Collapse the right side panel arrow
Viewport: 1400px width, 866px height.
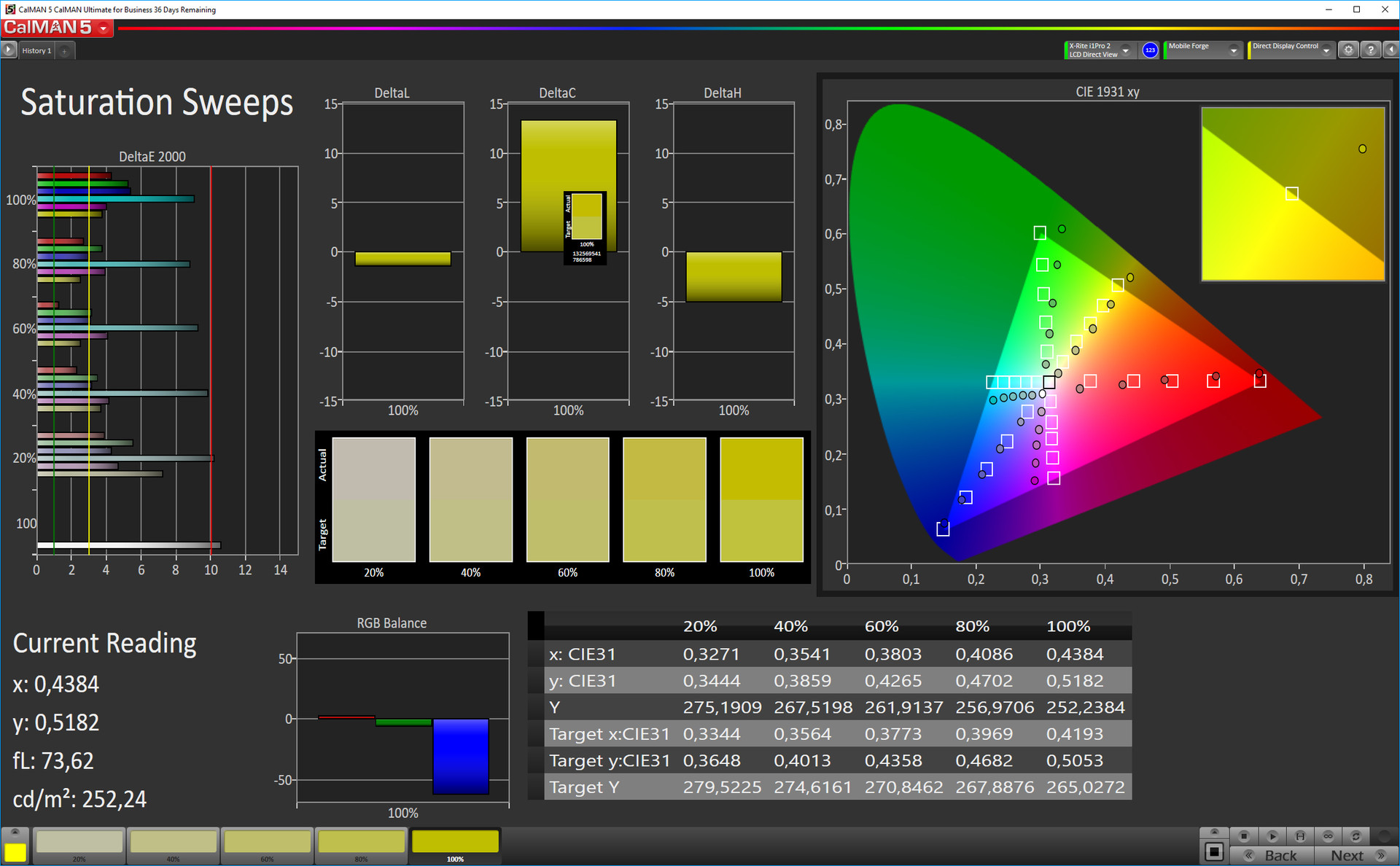coord(1391,50)
